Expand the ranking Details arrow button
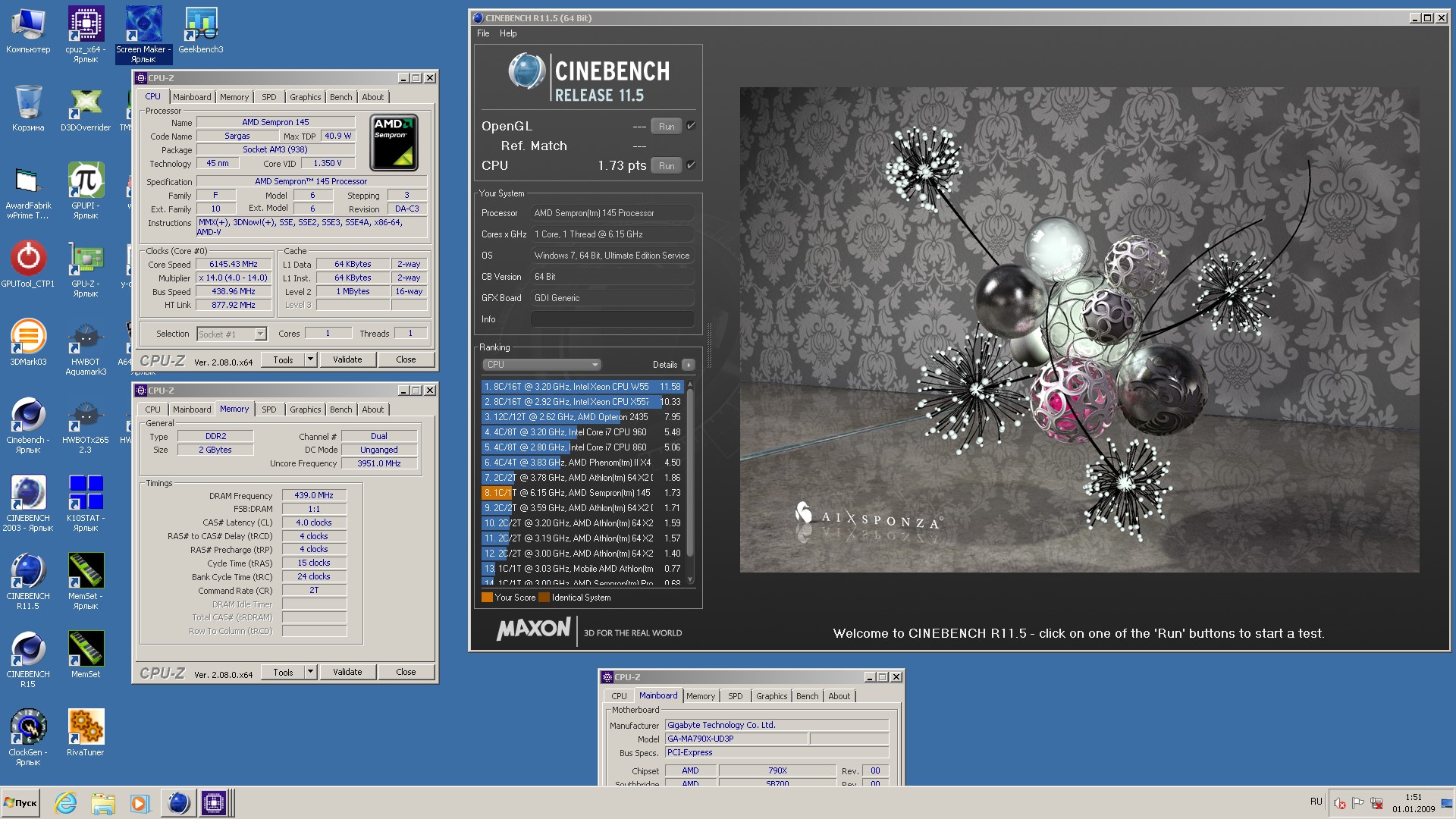Screen dimensions: 1456x819 689,365
